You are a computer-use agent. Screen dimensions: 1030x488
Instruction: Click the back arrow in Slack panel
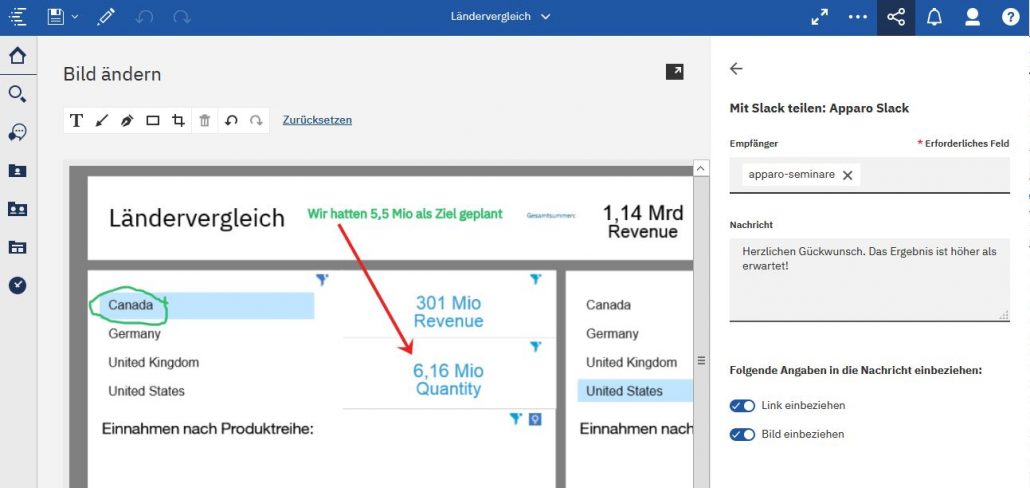coord(737,69)
